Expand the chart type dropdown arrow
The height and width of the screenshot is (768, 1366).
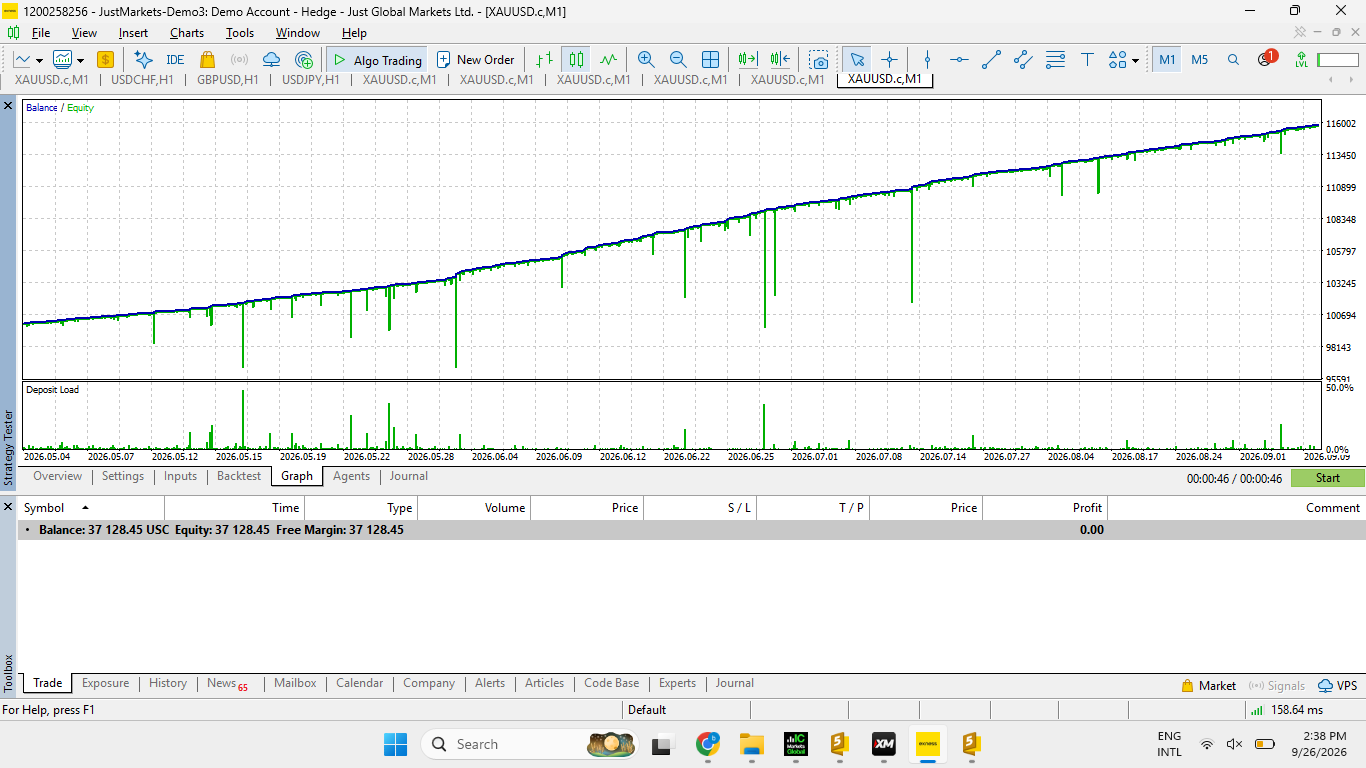coord(39,61)
